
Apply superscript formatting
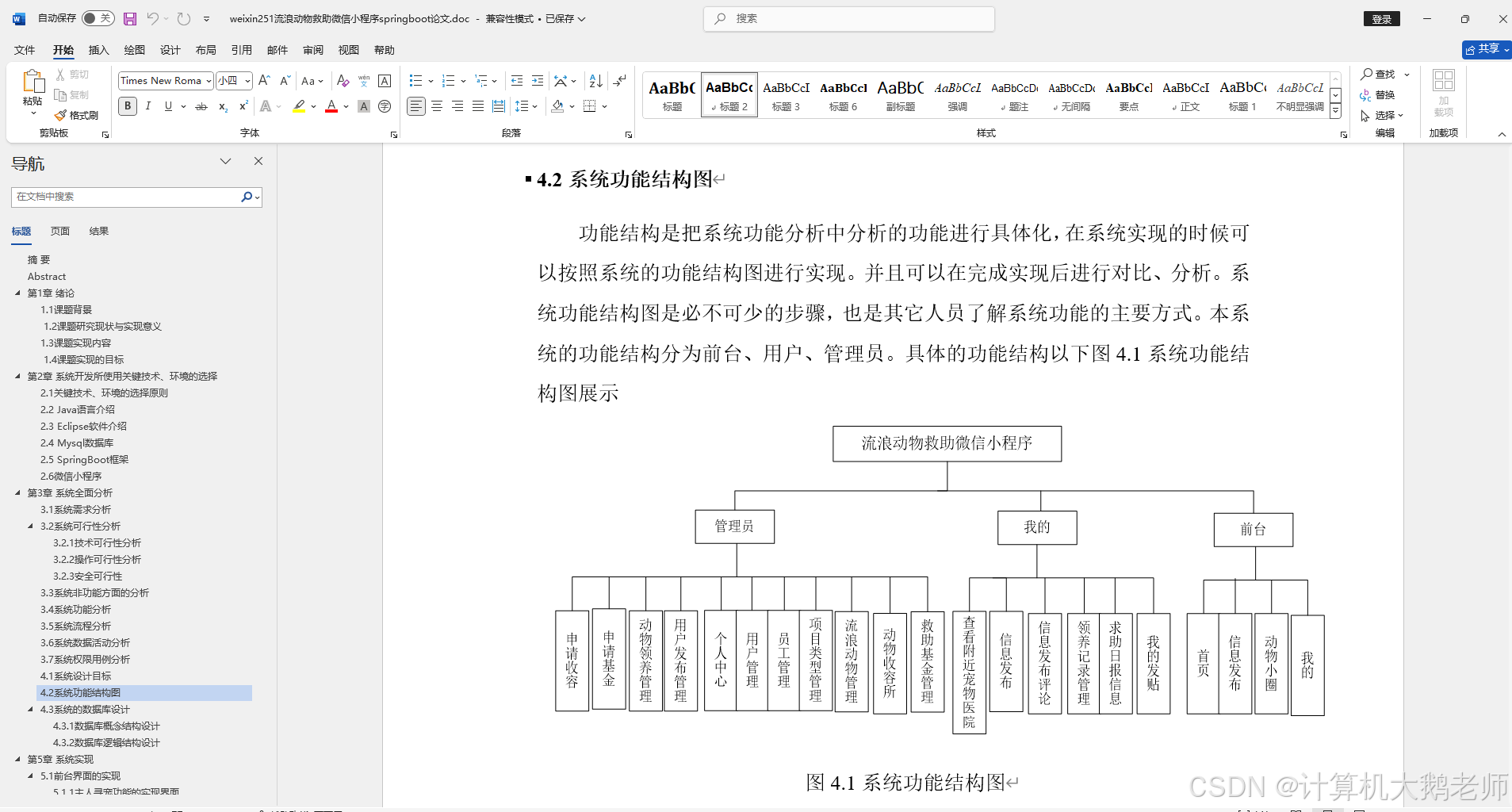243,106
